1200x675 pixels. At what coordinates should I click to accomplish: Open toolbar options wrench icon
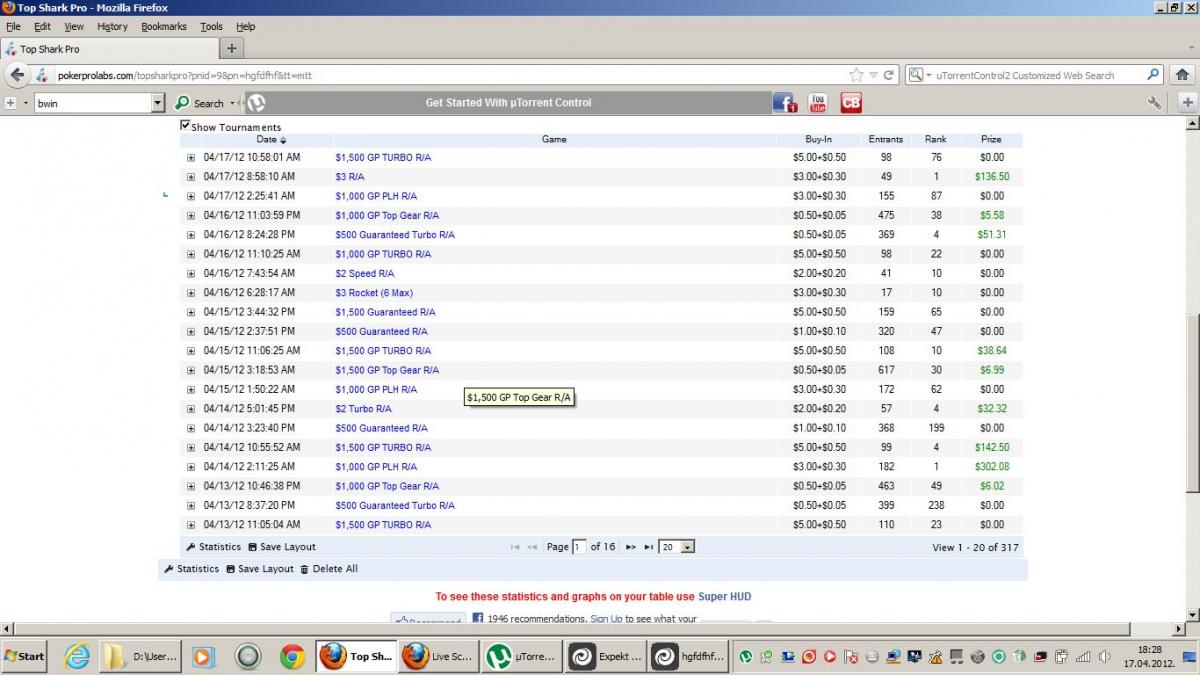tap(1155, 102)
